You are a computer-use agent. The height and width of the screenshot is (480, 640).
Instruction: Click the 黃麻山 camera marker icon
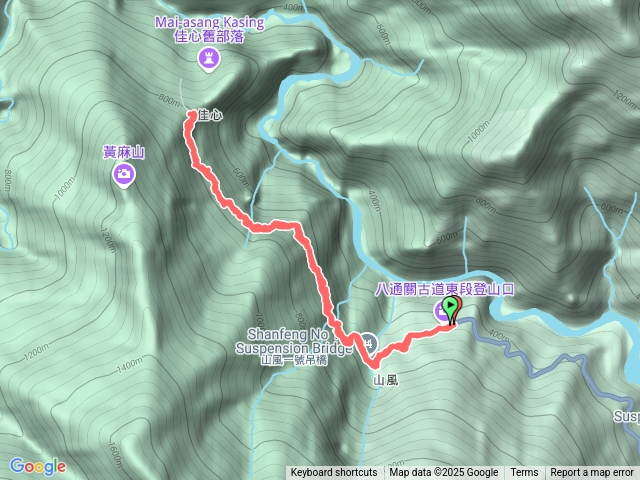coord(124,174)
